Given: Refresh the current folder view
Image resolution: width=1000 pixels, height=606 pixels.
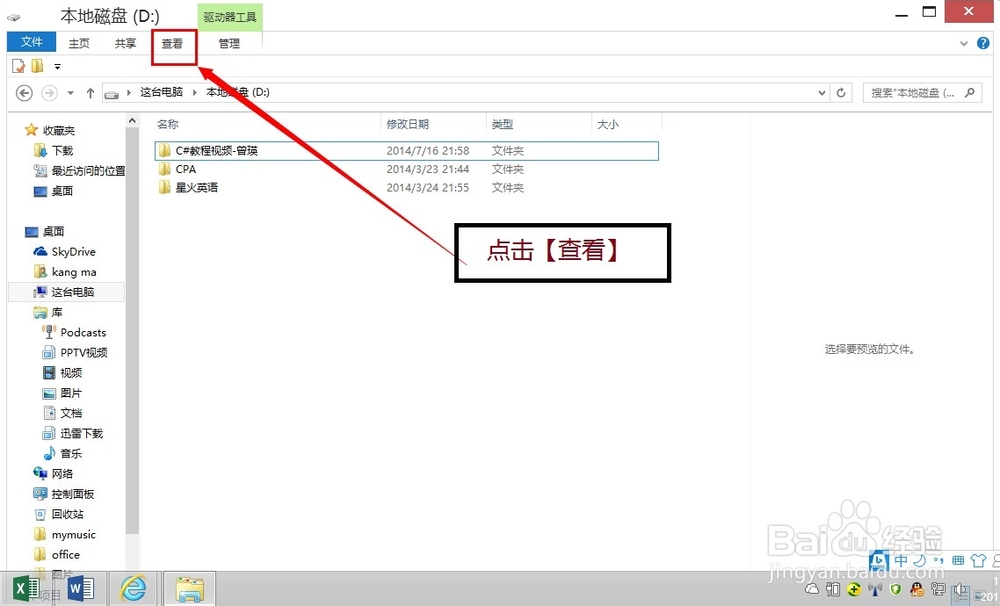Looking at the screenshot, I should (841, 93).
